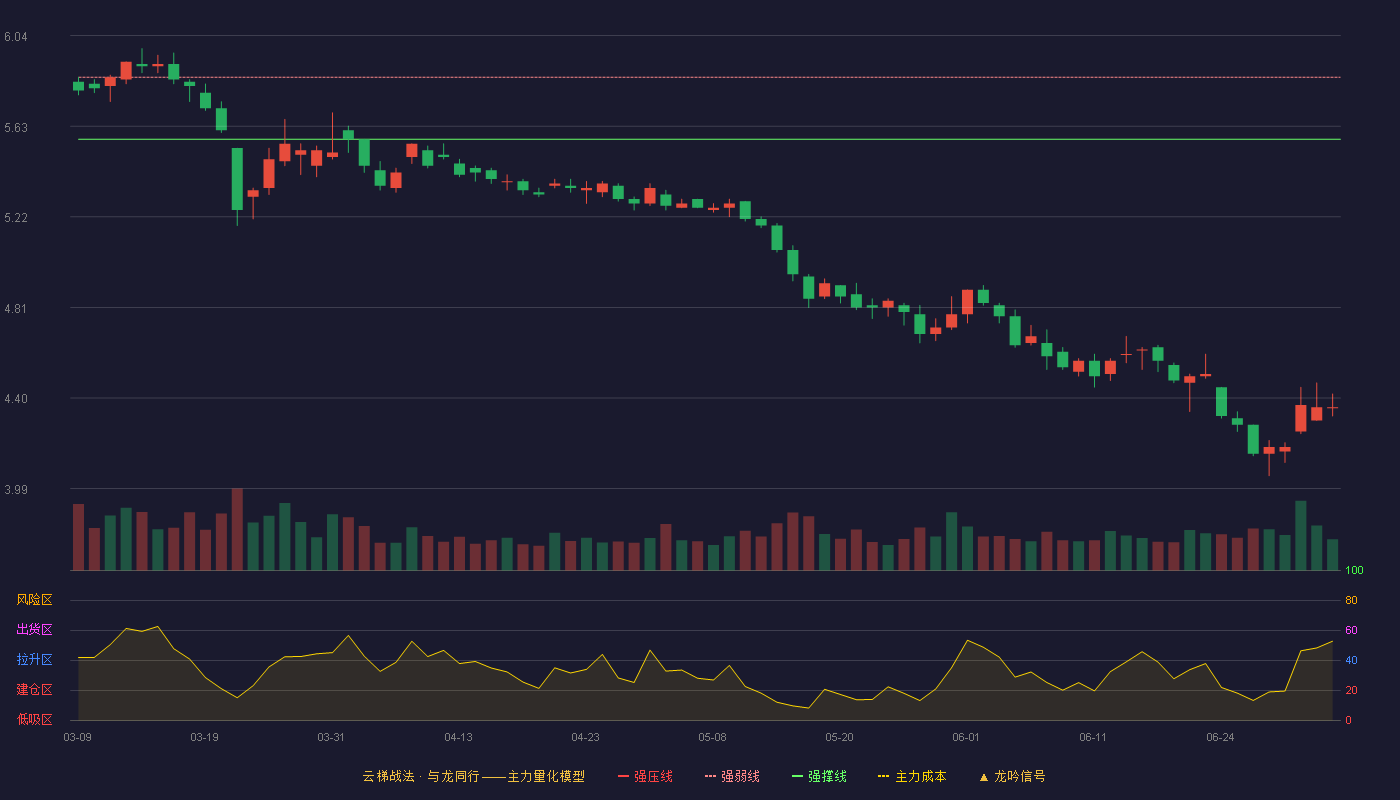The image size is (1400, 800).
Task: Click the 05-08 date label
Action: [712, 737]
